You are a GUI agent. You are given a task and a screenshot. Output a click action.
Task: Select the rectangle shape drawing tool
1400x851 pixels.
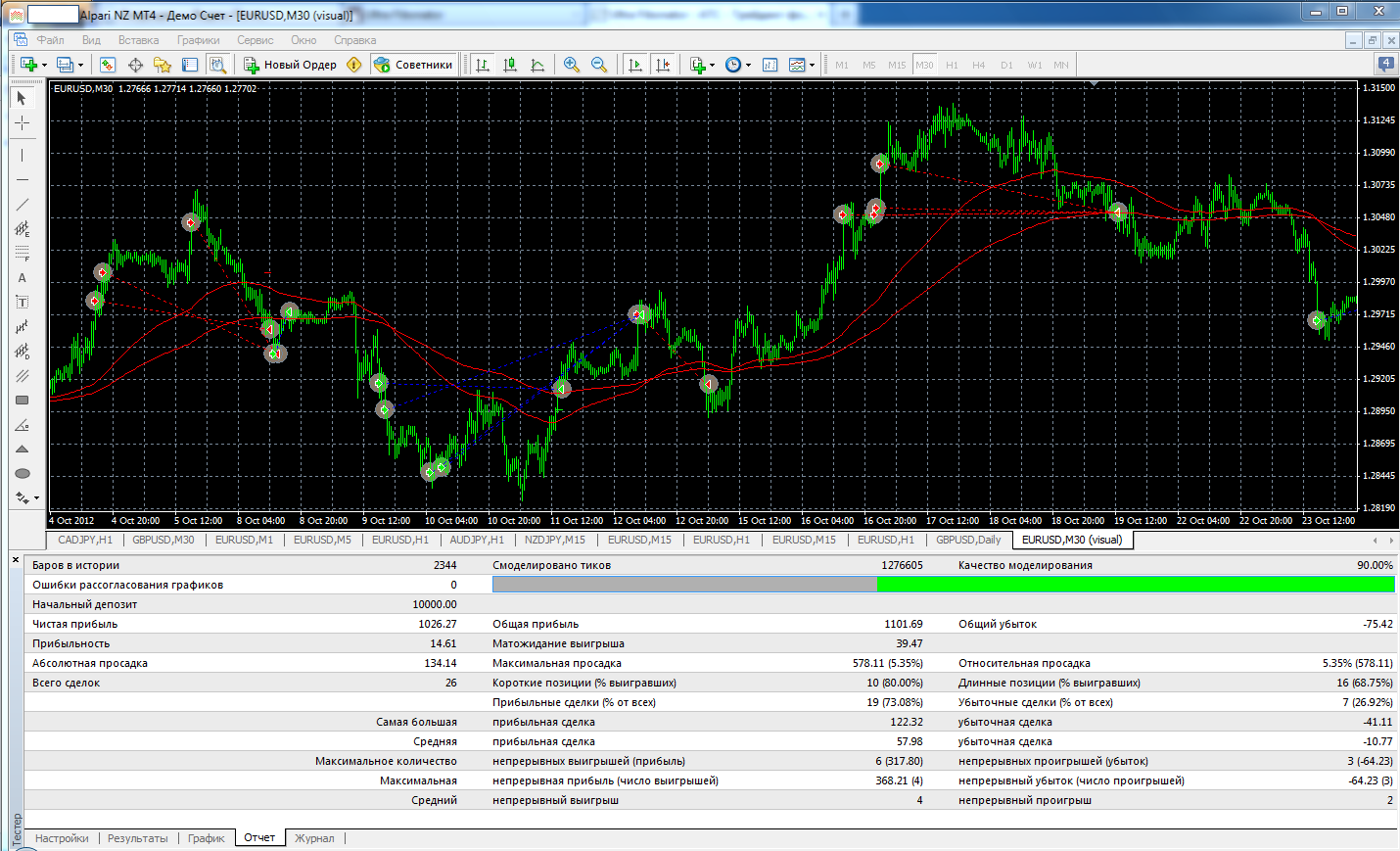pyautogui.click(x=22, y=401)
